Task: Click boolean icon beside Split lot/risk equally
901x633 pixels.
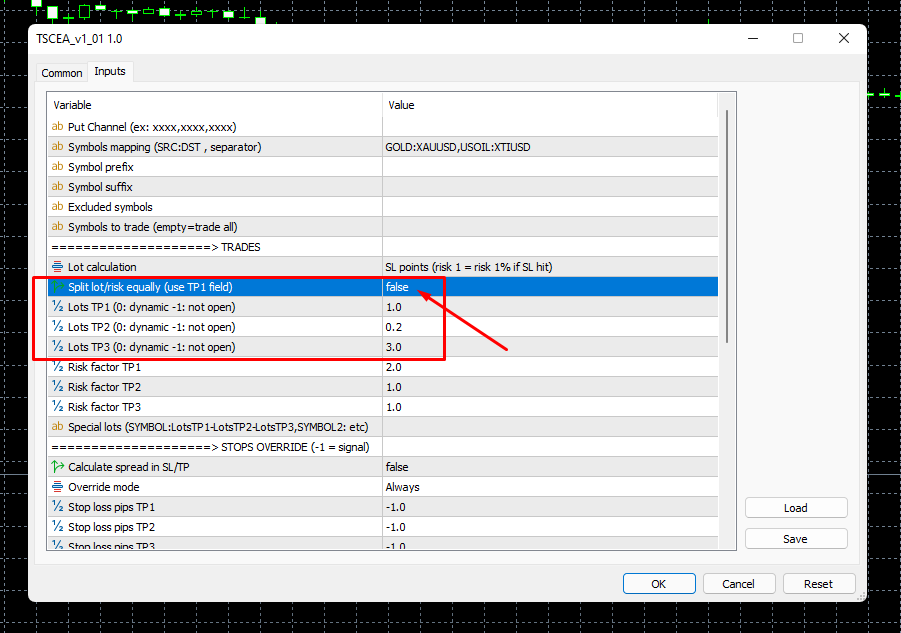Action: point(57,287)
